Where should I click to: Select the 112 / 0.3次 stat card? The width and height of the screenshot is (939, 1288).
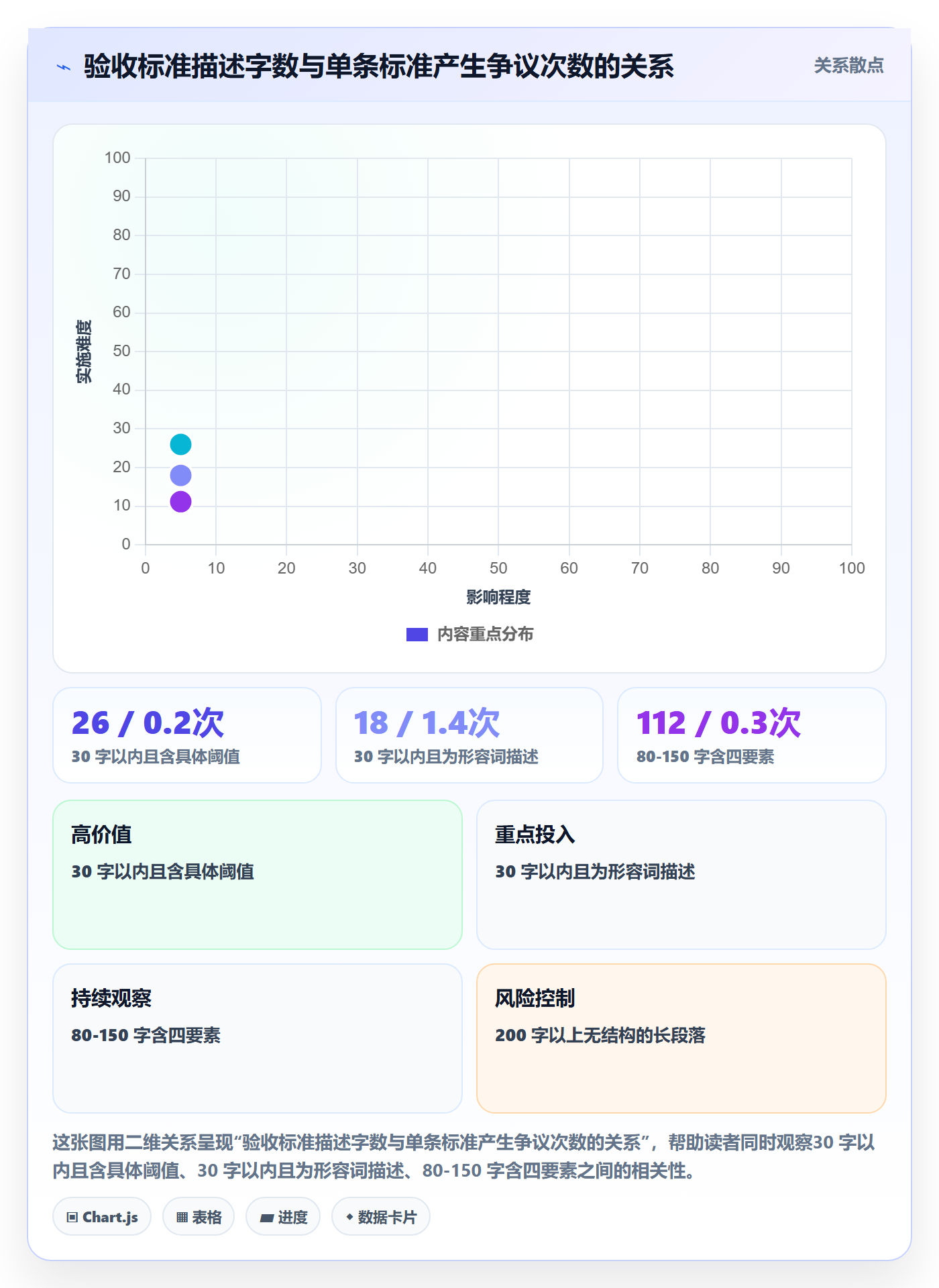[752, 735]
